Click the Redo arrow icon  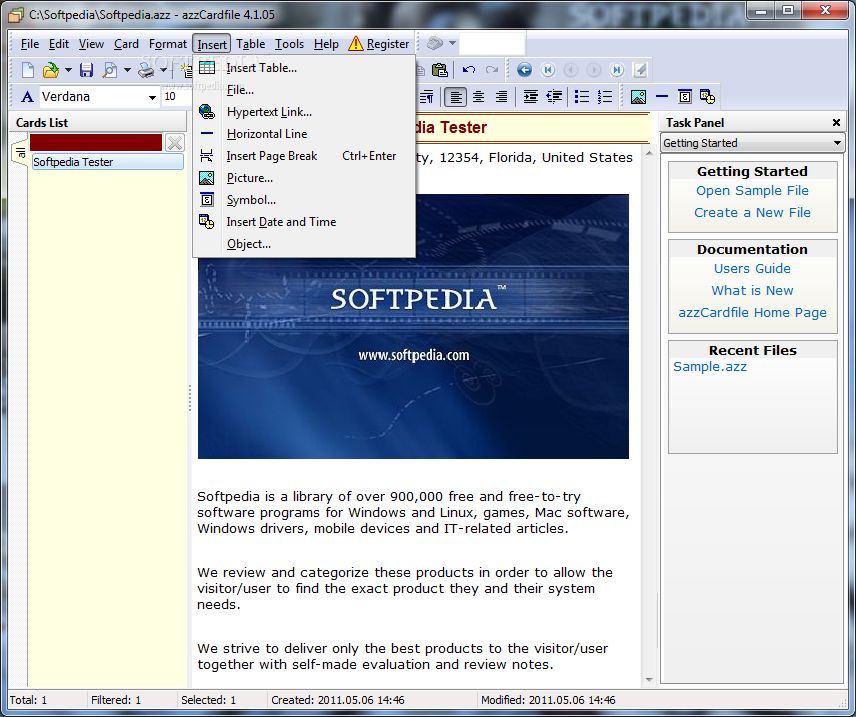point(492,70)
